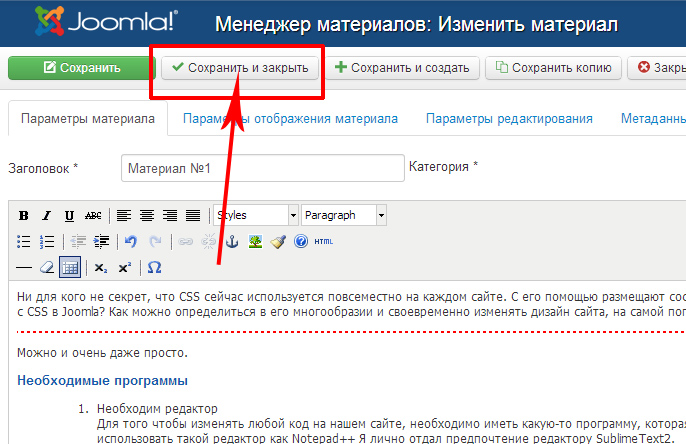The image size is (686, 444).
Task: Toggle the subscript formatting button
Action: point(100,268)
